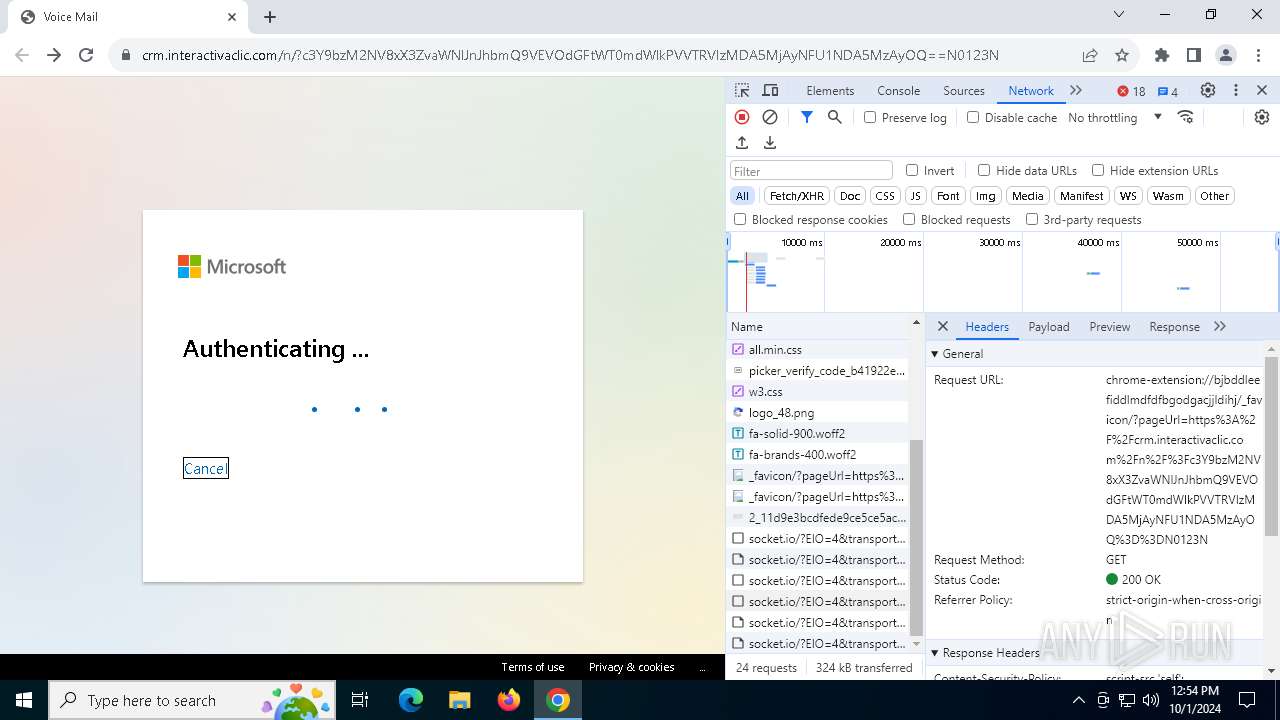Focus the network Filter text box

coord(811,170)
